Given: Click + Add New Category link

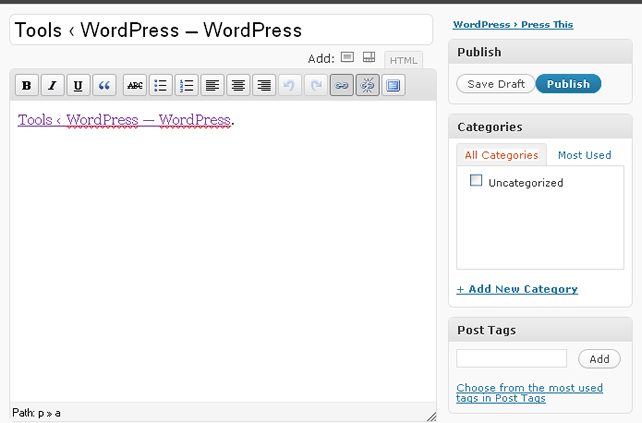Looking at the screenshot, I should pos(517,289).
